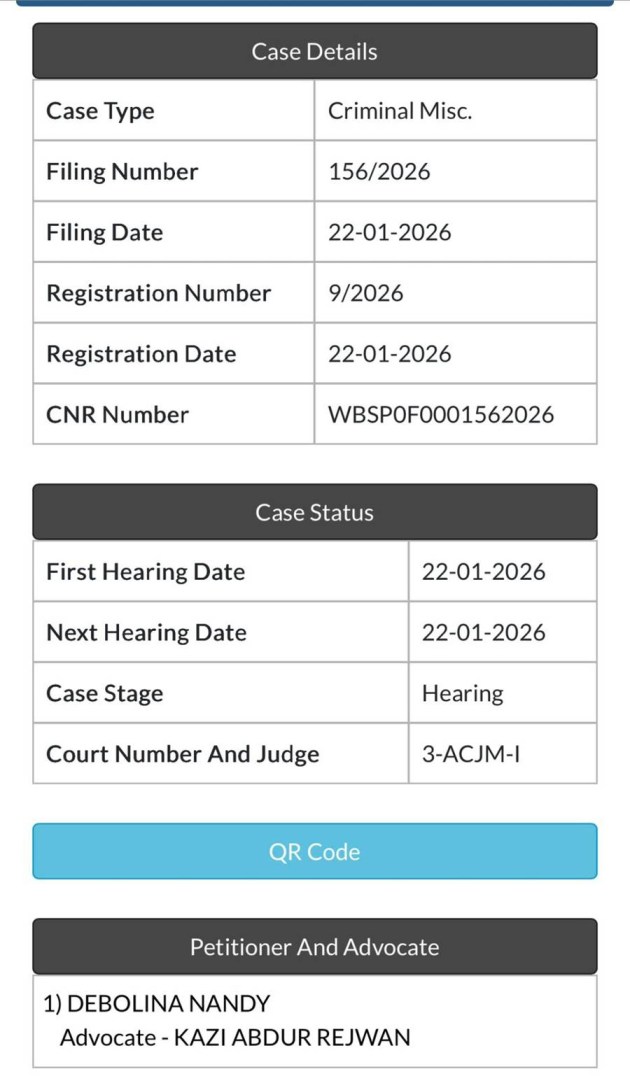Click the Registration Date label
The image size is (630, 1076).
click(141, 354)
